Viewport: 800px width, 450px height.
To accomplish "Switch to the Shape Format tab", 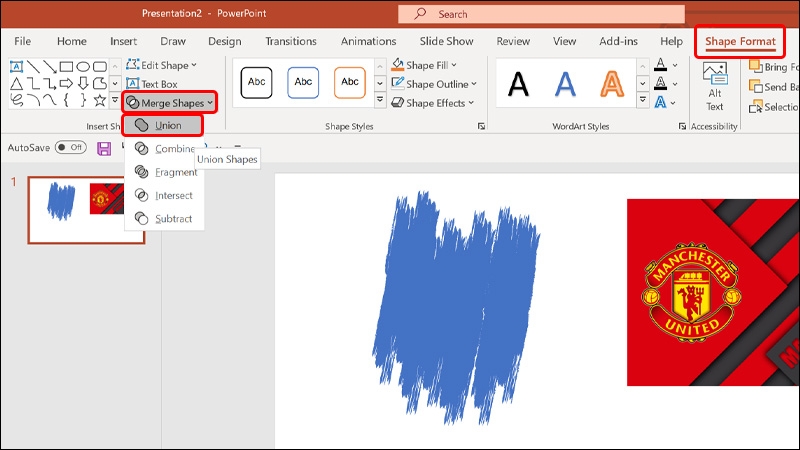I will 740,41.
